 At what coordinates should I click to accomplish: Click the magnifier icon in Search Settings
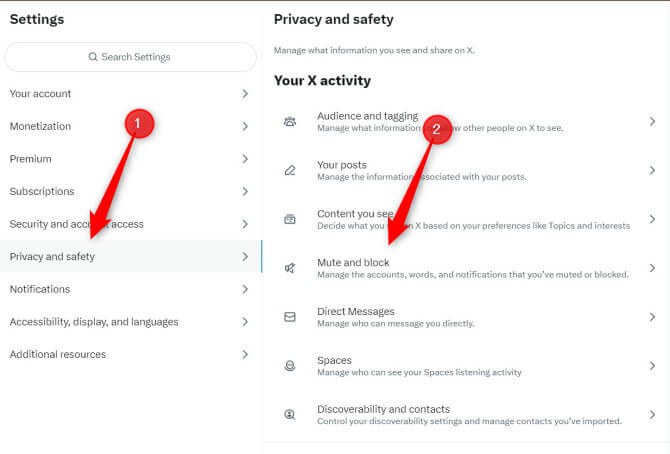pos(93,57)
